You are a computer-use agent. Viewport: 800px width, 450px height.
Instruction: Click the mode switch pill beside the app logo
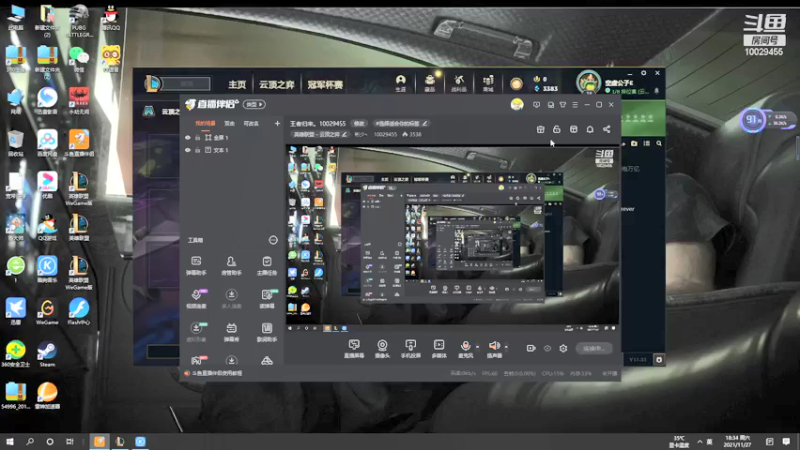coord(254,104)
